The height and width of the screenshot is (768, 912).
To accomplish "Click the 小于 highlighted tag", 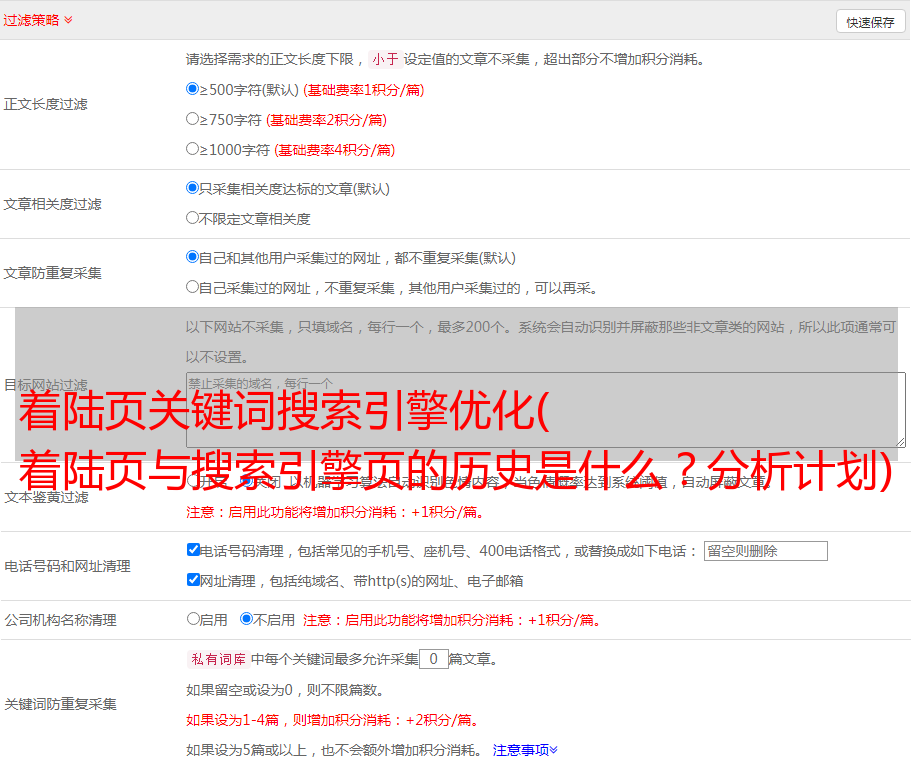I will (385, 59).
